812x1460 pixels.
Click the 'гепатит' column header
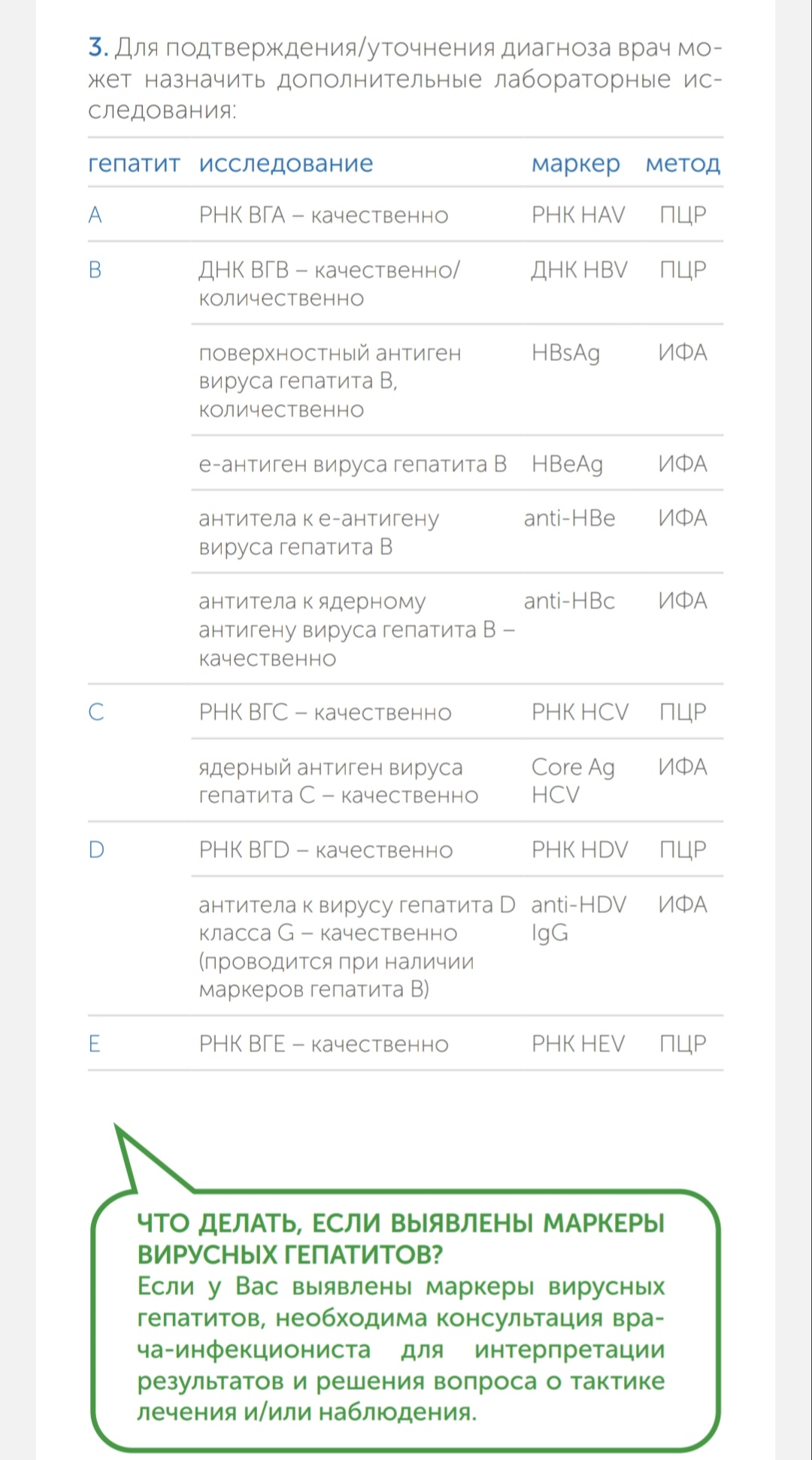[x=134, y=164]
